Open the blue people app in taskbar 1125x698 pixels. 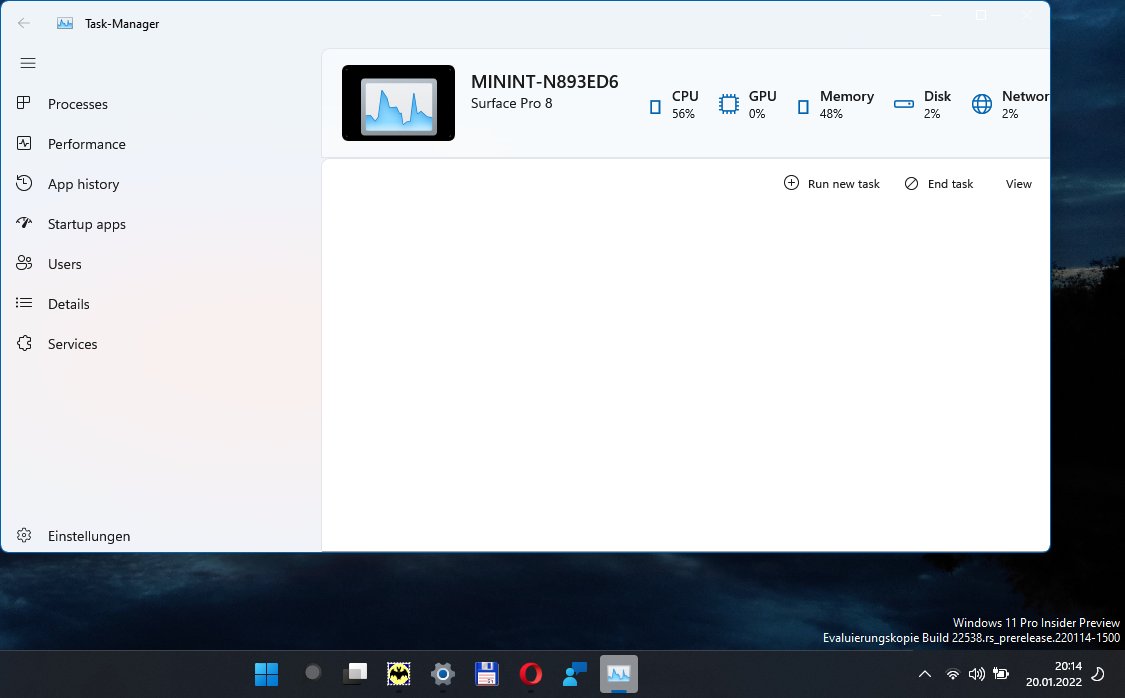click(575, 674)
